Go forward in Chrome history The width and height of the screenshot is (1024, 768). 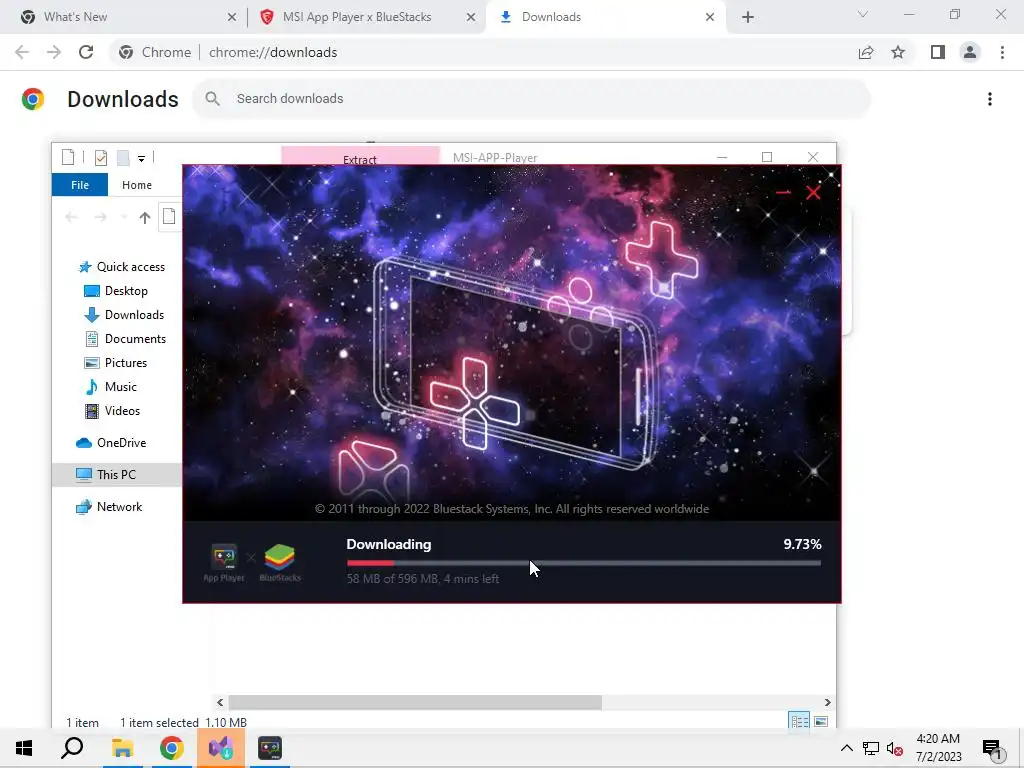click(54, 52)
